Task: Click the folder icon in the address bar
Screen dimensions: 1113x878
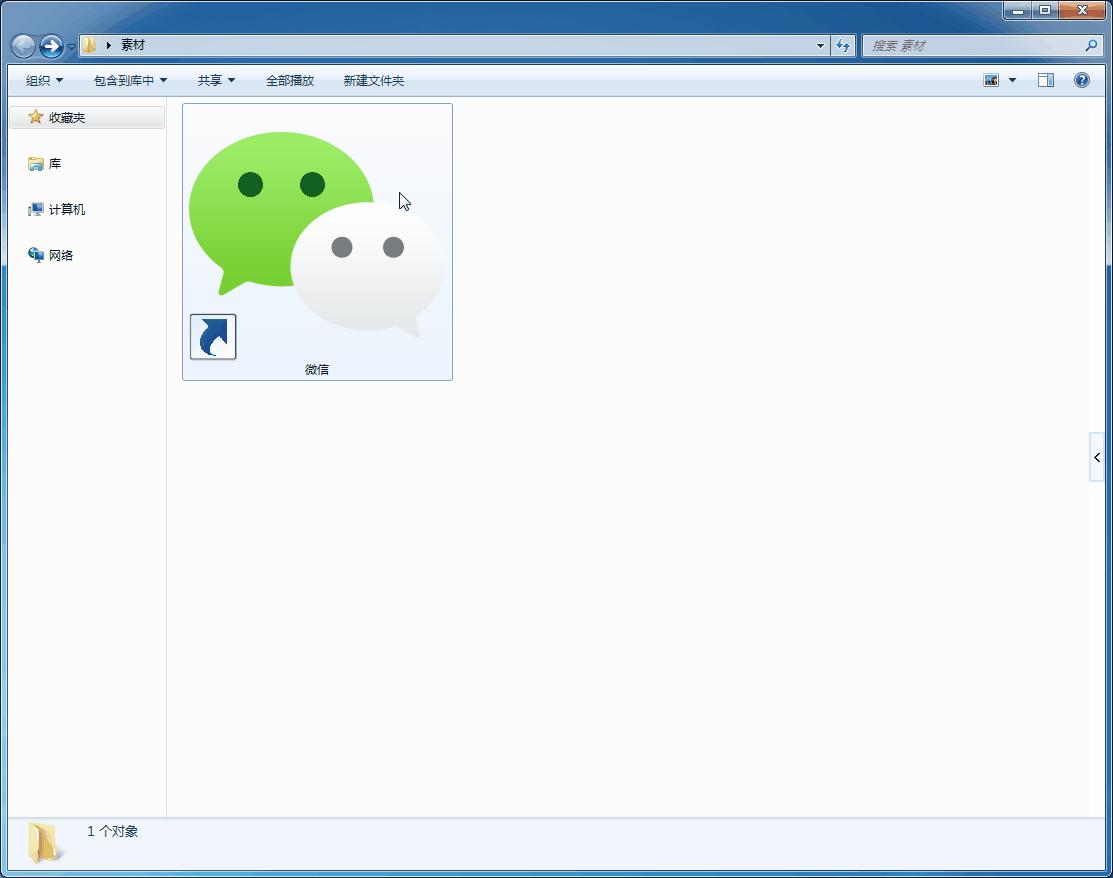Action: coord(89,45)
